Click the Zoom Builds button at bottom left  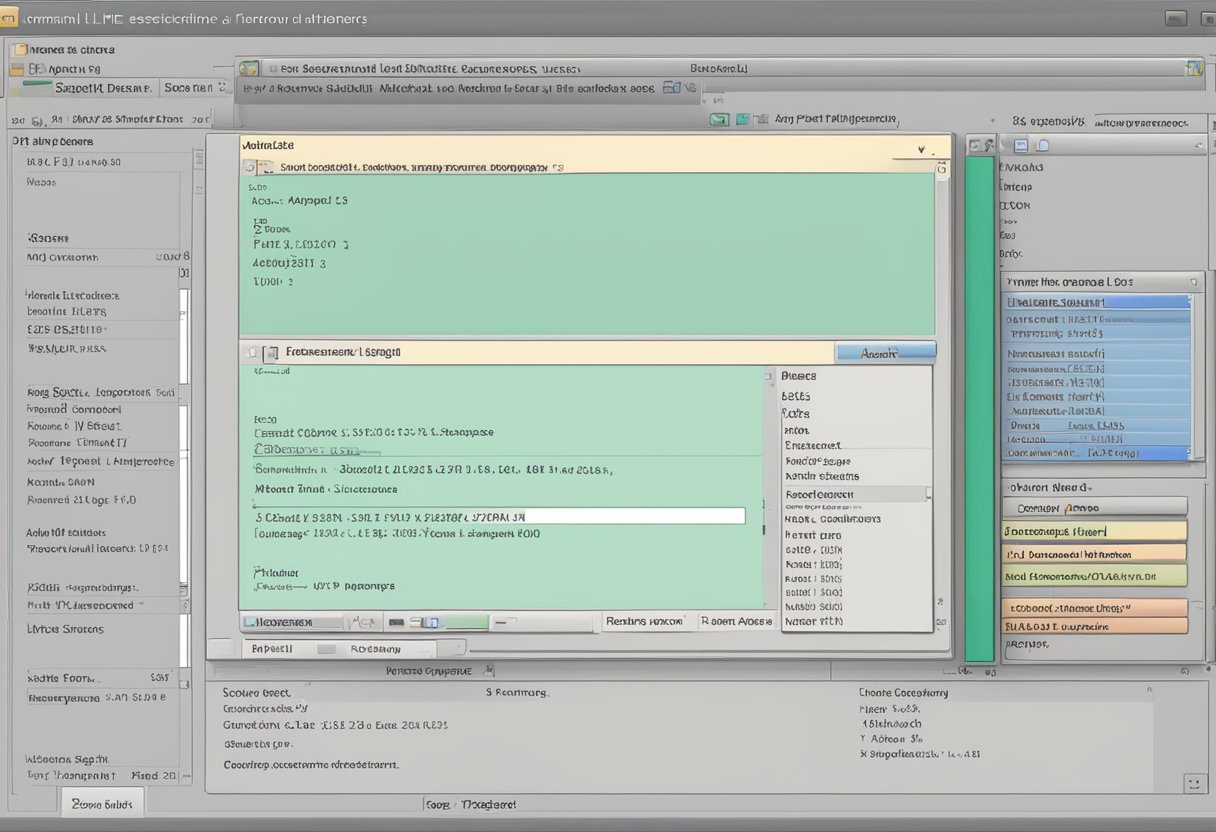pos(101,803)
